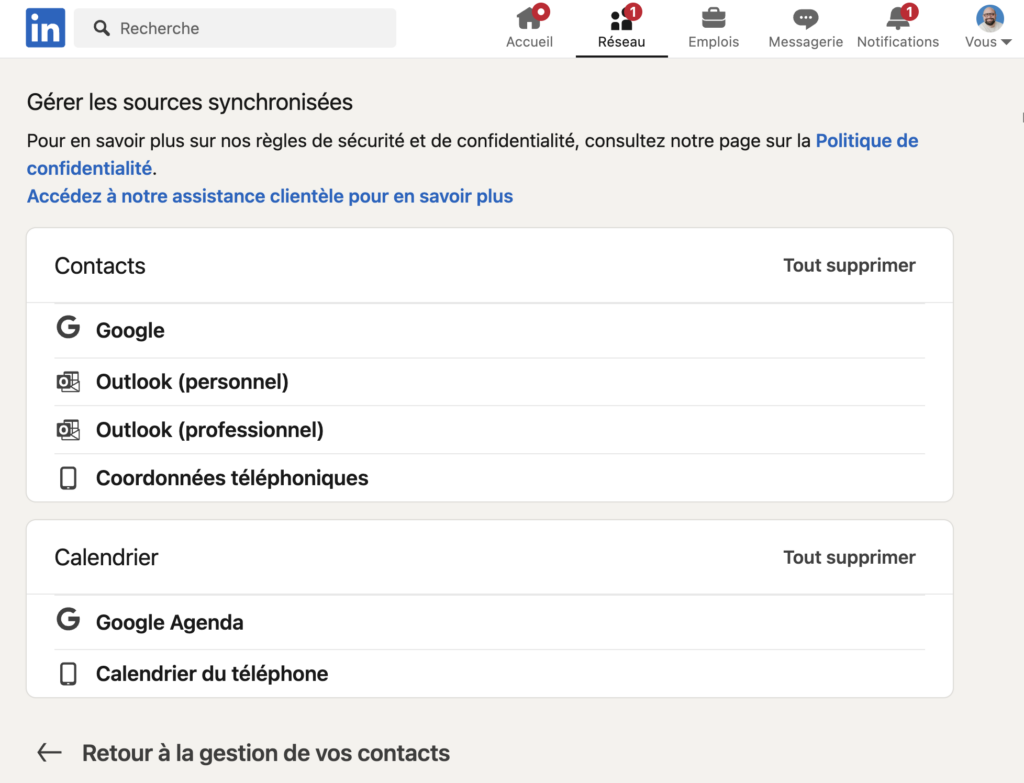This screenshot has width=1024, height=783.
Task: Select Coordonnées téléphoniques row text
Action: coord(232,478)
